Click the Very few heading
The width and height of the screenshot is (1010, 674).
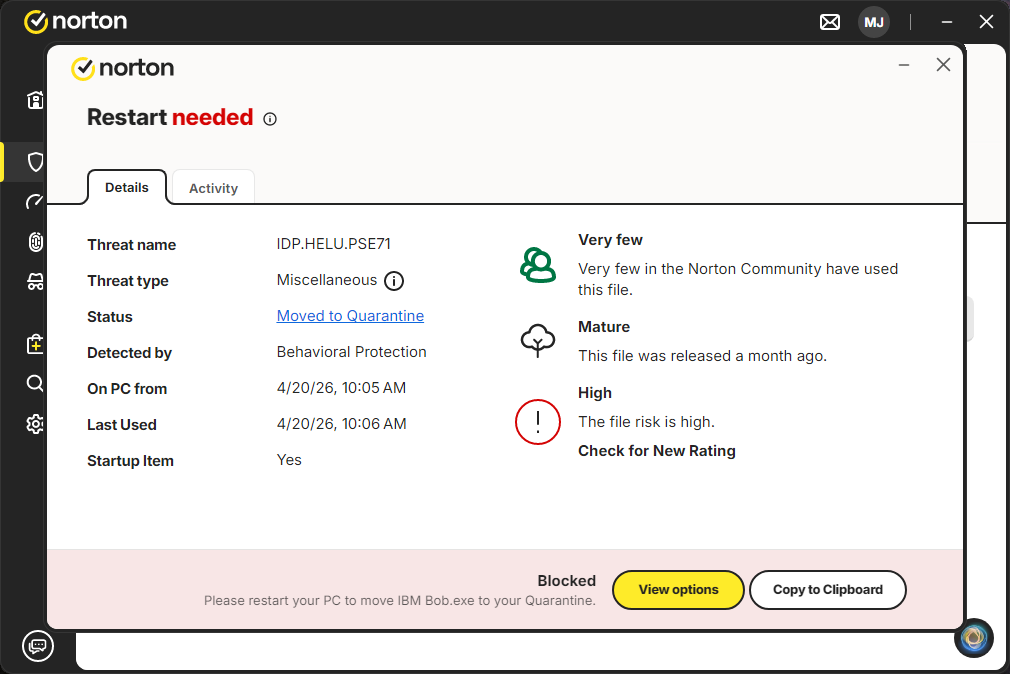pos(611,240)
